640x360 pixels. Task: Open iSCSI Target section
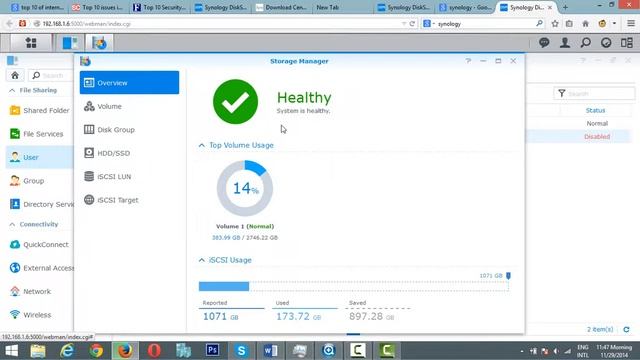[x=129, y=200]
